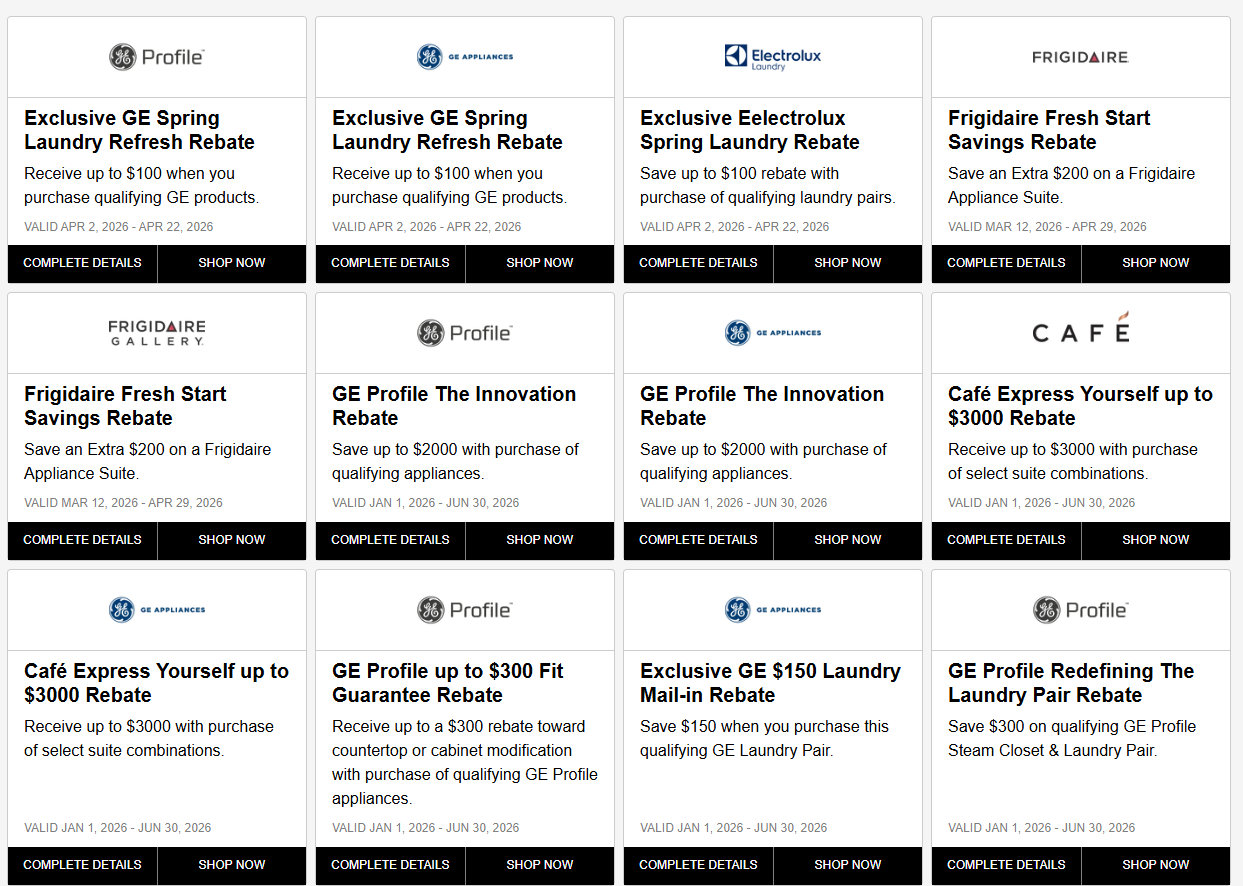Viewport: 1243px width, 886px height.
Task: Click GE Appliances logo on $150 Laundry Mail-in card
Action: (x=772, y=609)
